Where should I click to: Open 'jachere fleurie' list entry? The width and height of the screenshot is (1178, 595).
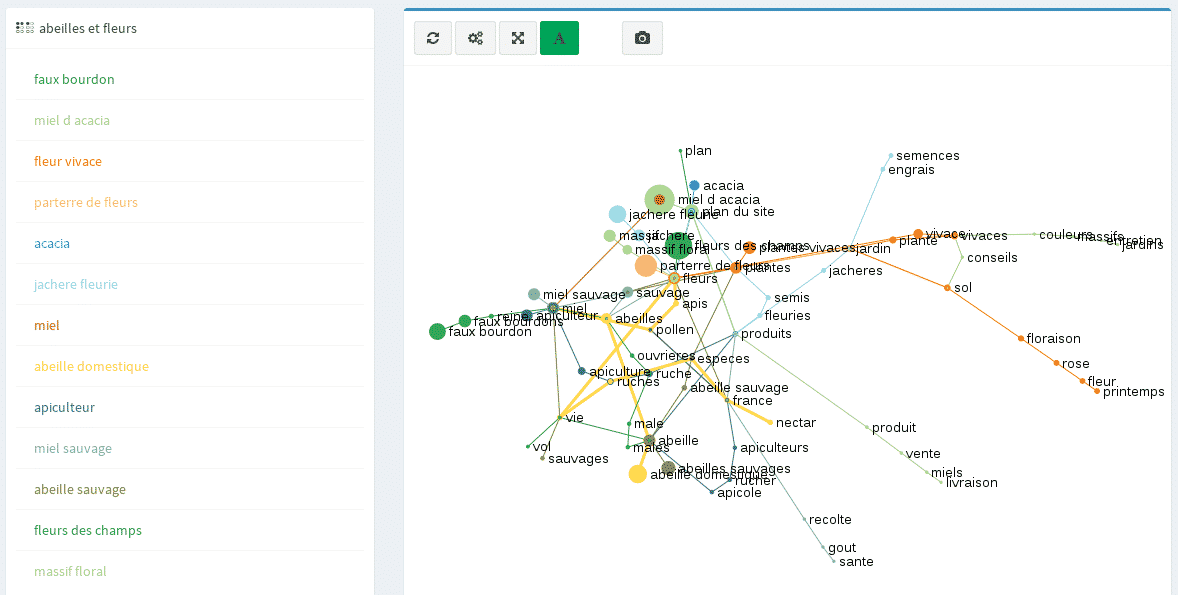pyautogui.click(x=76, y=284)
